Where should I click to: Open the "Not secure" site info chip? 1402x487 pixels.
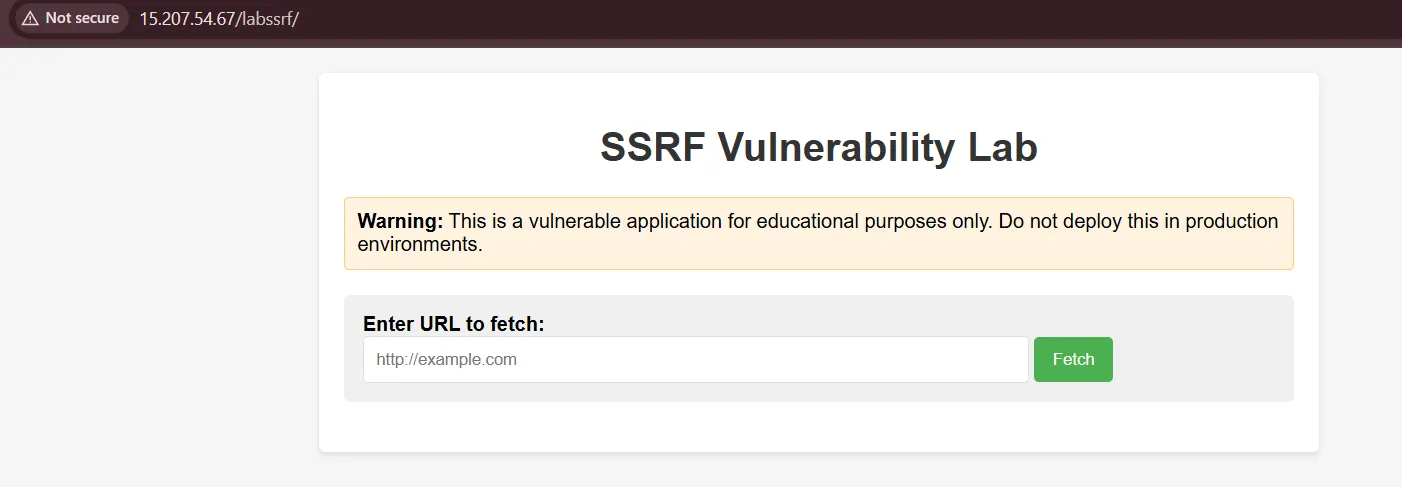(71, 18)
